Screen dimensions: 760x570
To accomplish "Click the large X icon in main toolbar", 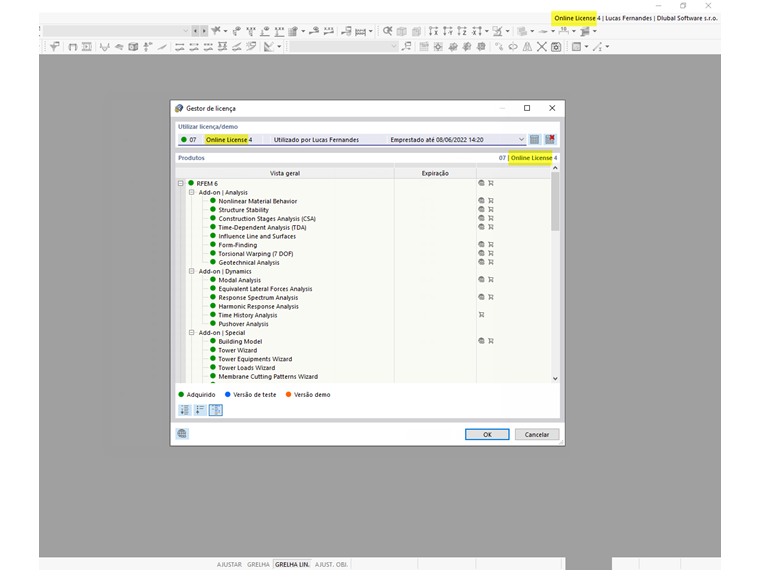I will coord(542,47).
